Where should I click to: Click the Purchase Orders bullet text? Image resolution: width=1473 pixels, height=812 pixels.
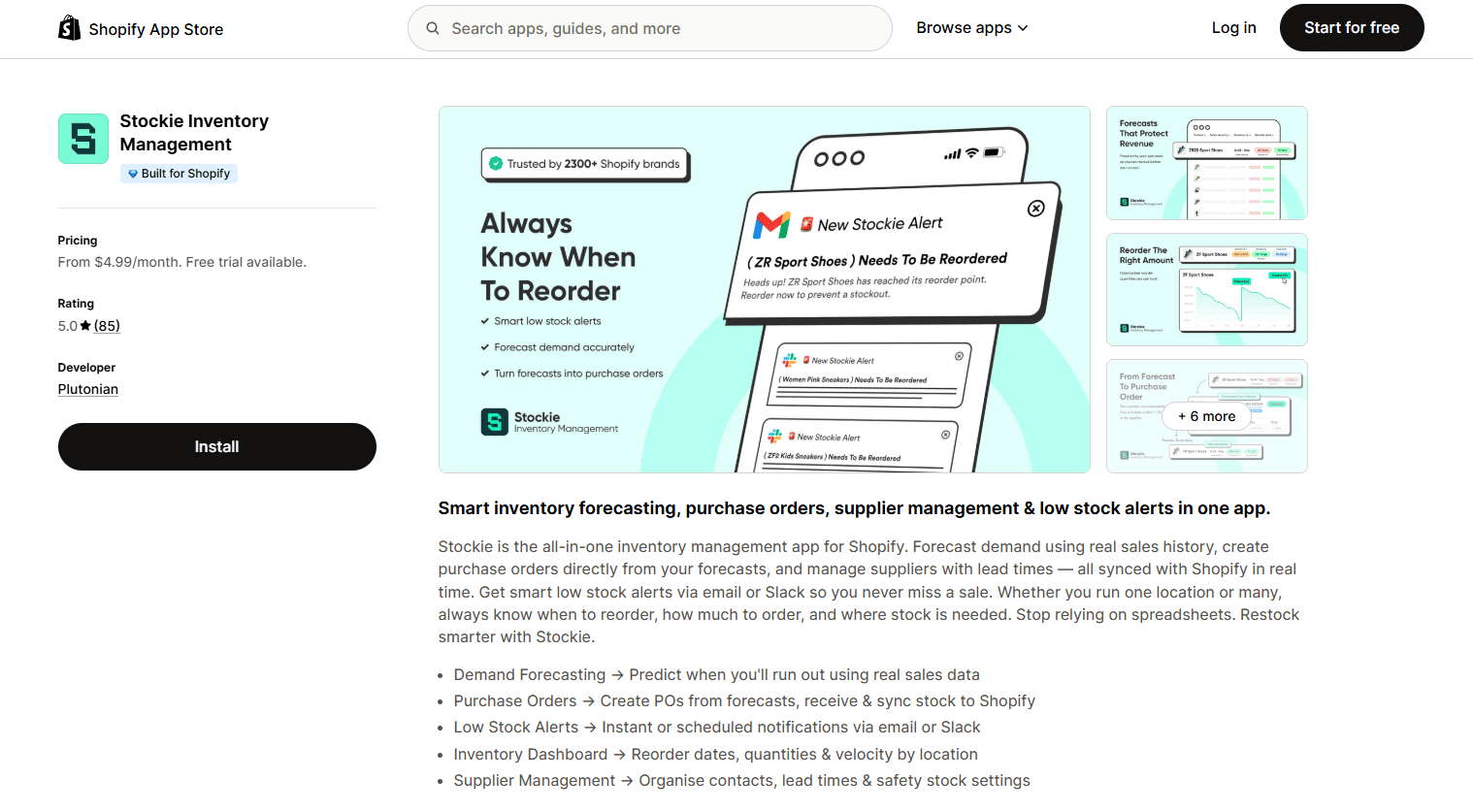(744, 700)
